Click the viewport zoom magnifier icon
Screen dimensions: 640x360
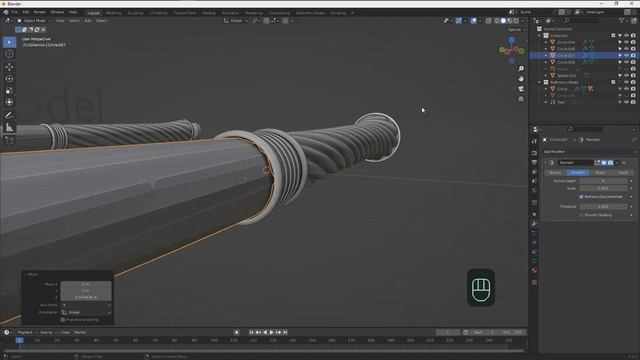pos(521,69)
